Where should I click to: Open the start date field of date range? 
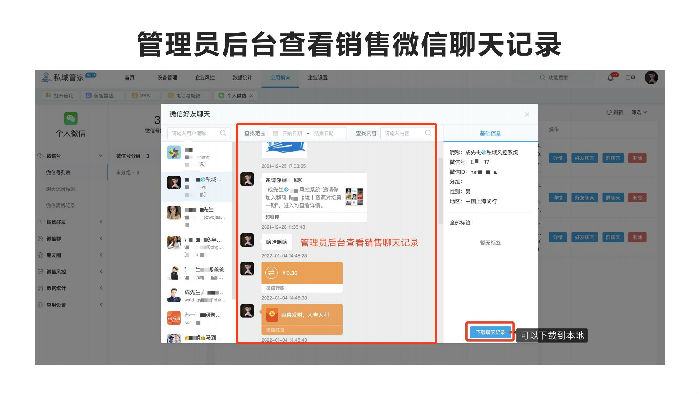tap(292, 133)
